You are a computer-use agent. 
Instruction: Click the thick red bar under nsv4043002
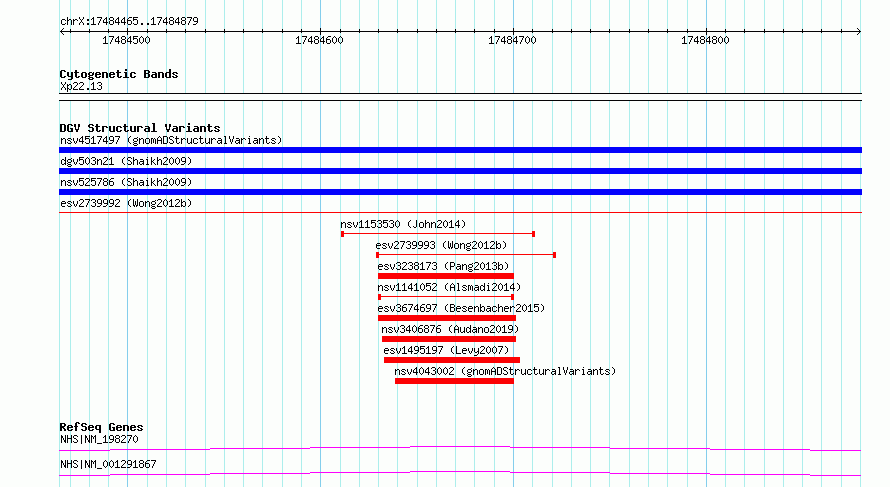click(x=454, y=381)
